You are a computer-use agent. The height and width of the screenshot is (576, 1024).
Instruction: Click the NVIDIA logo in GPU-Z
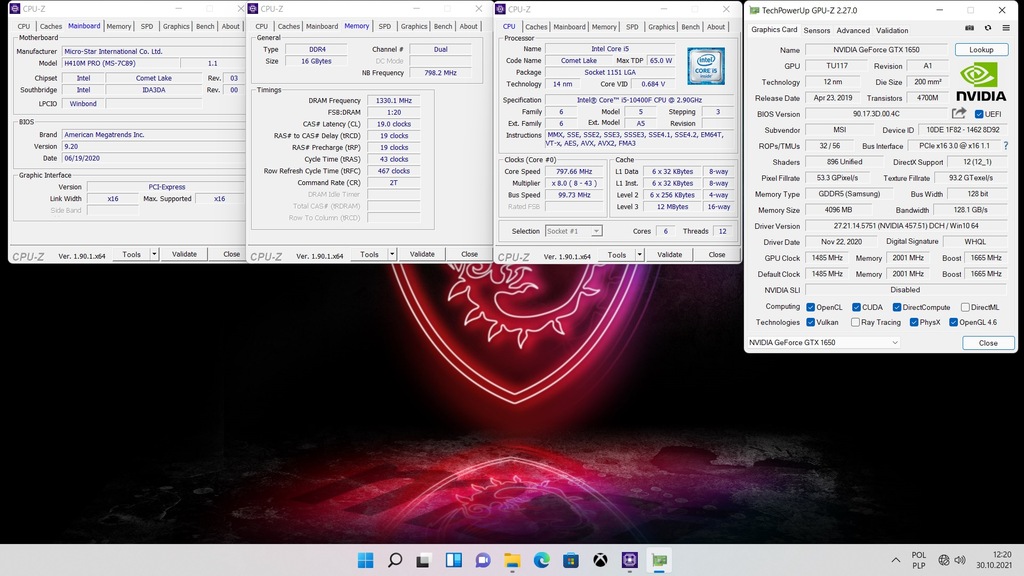(x=981, y=82)
